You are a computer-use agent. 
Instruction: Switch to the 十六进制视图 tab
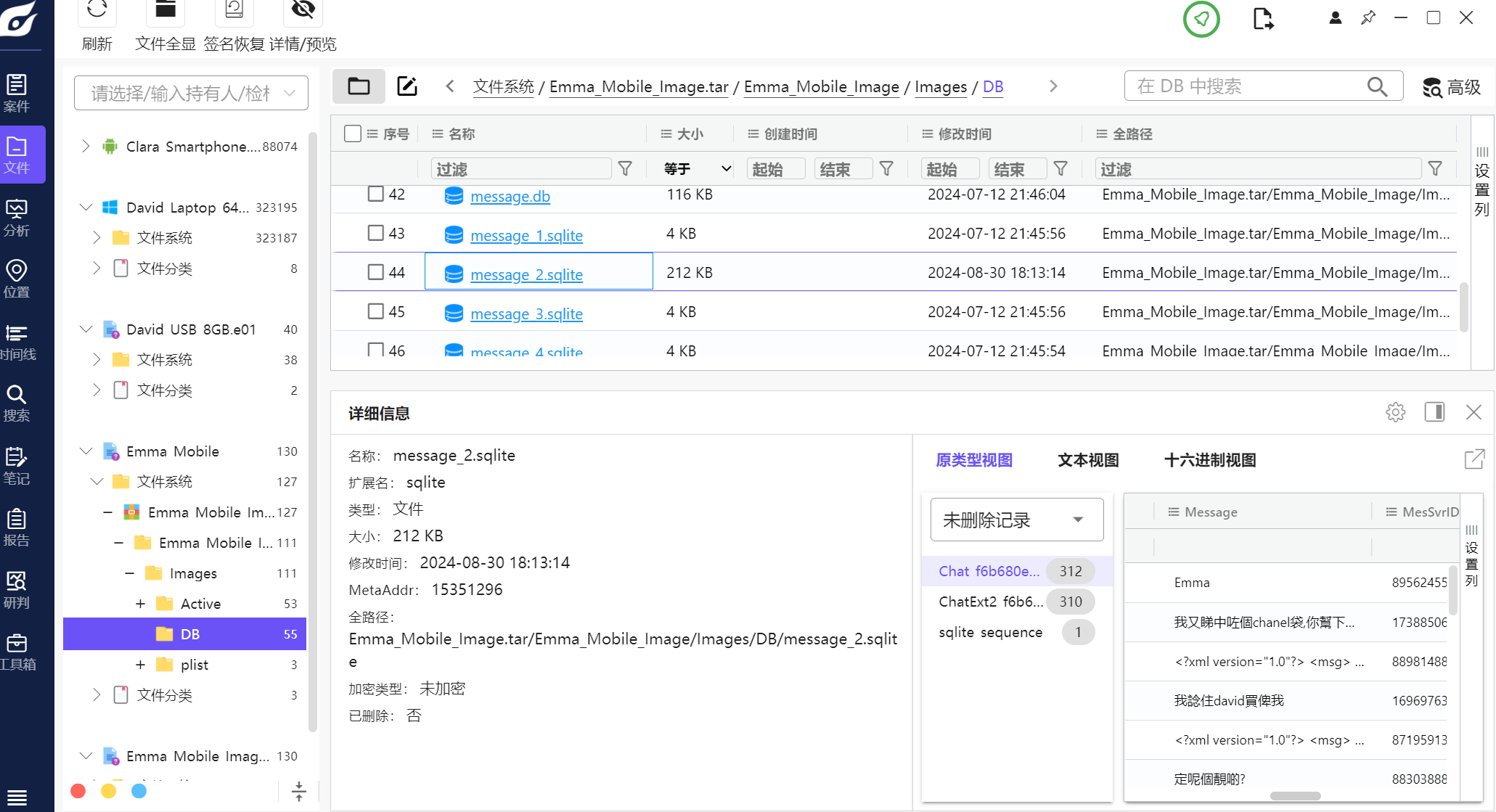click(x=1209, y=460)
